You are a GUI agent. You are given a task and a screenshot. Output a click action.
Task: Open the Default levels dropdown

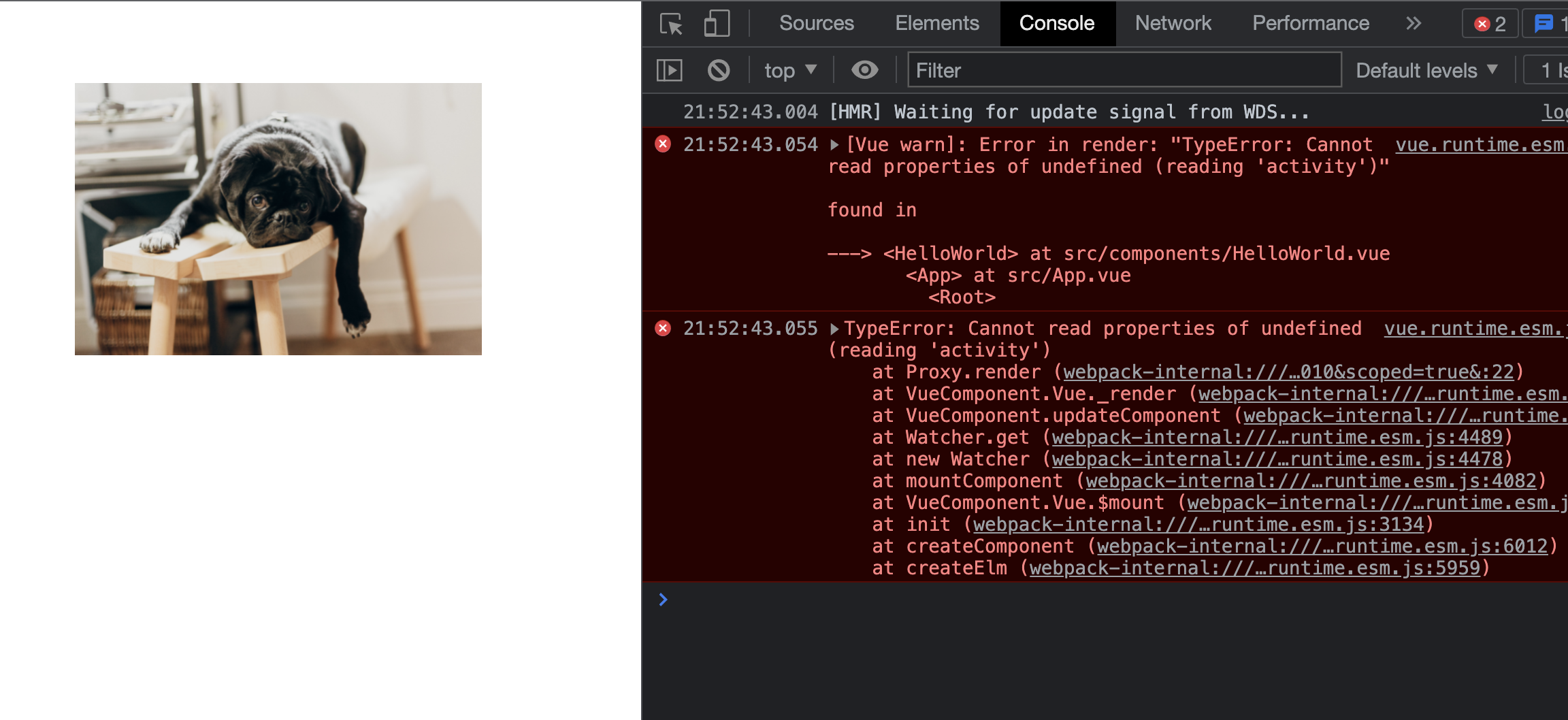(x=1426, y=70)
